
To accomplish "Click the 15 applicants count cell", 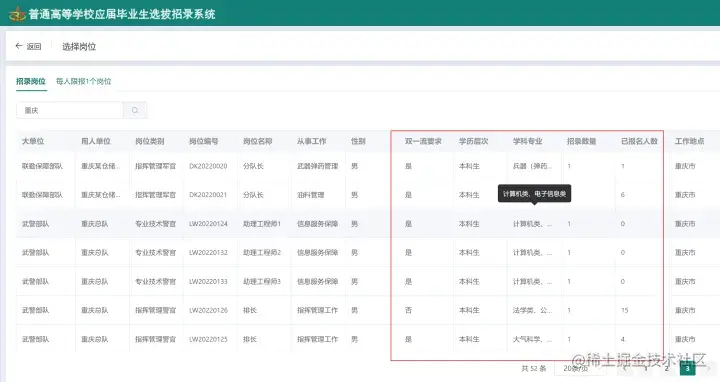I will click(x=624, y=310).
